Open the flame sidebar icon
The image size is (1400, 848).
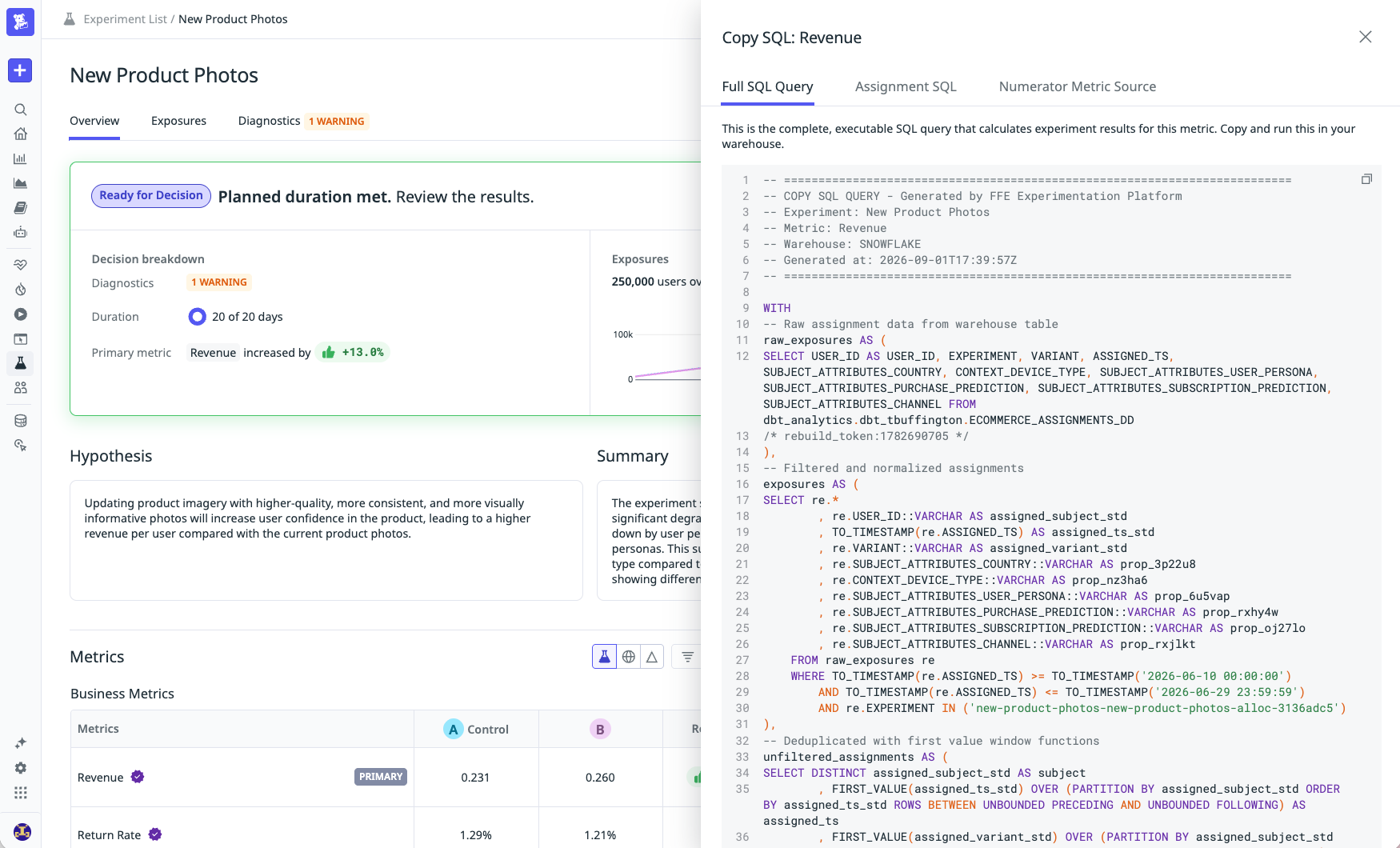click(21, 290)
